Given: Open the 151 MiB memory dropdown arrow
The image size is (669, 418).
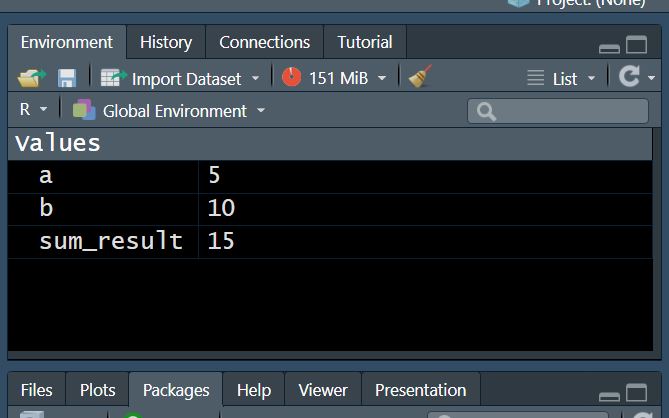Looking at the screenshot, I should pyautogui.click(x=382, y=78).
